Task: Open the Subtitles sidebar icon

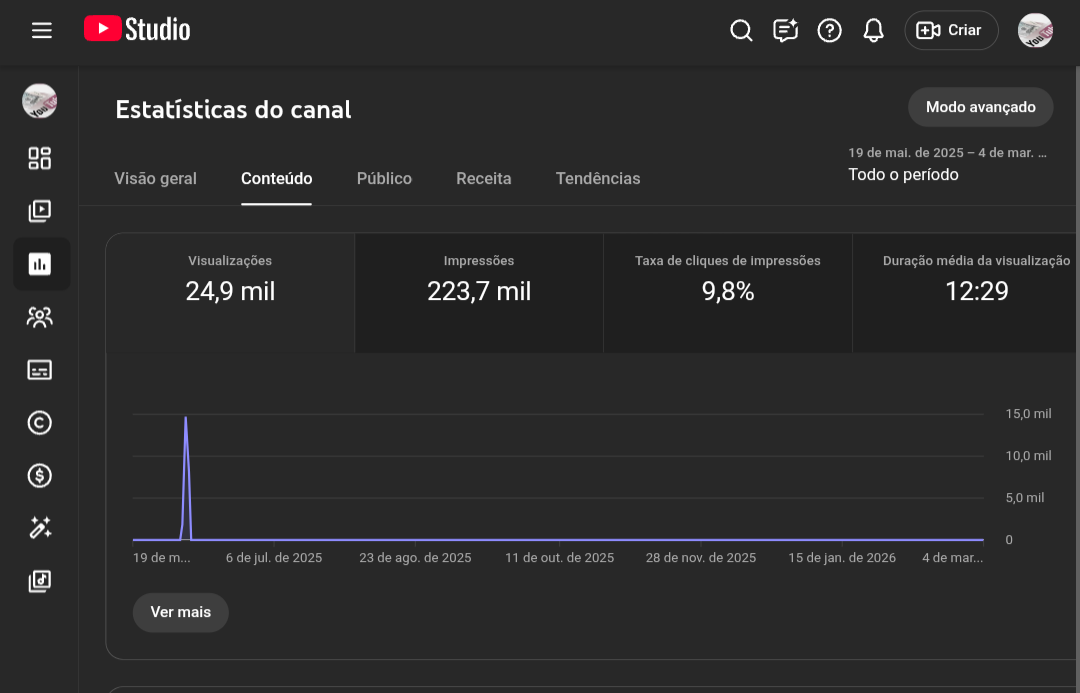Action: [x=39, y=370]
